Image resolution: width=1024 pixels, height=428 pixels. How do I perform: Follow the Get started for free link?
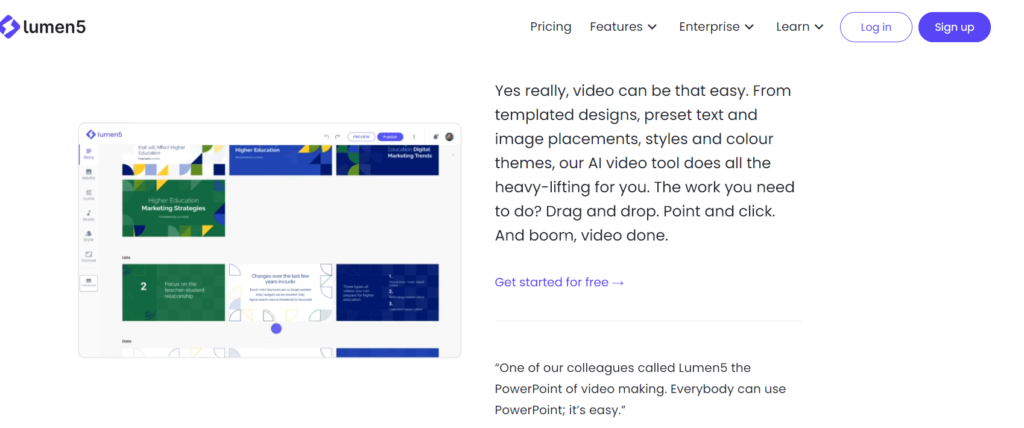pos(560,282)
